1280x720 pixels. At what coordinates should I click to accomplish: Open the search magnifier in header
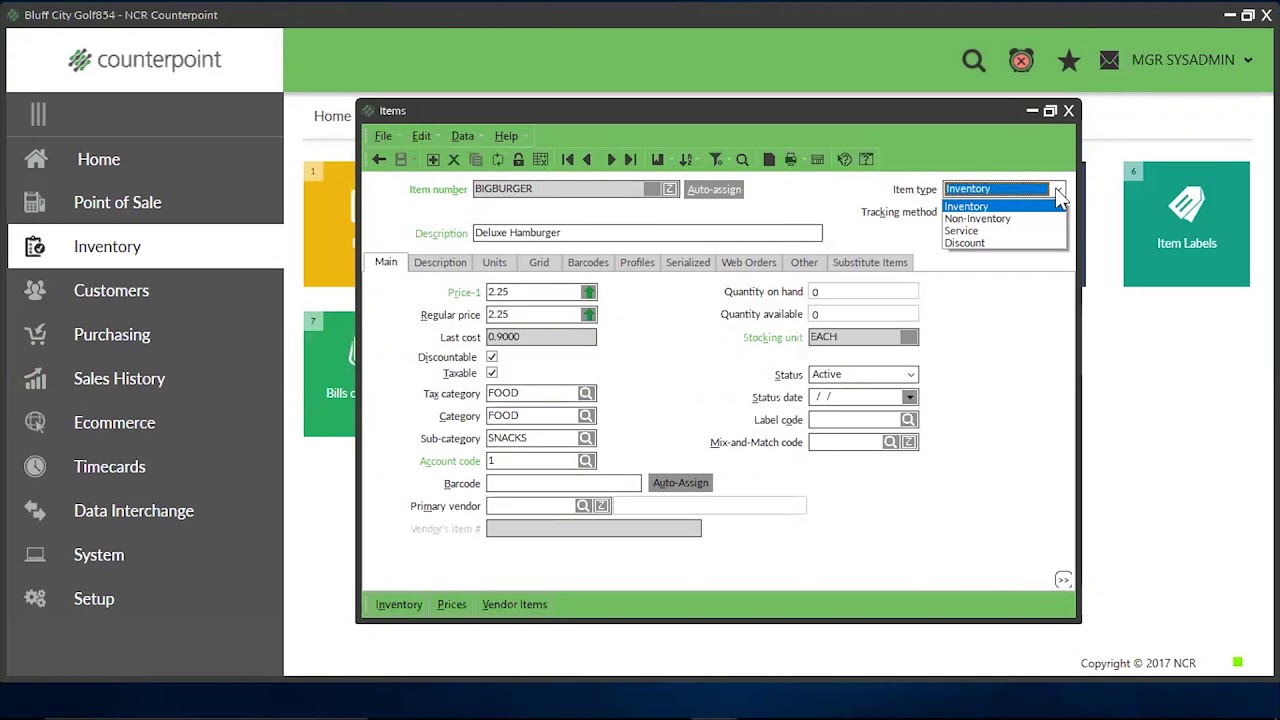(974, 61)
